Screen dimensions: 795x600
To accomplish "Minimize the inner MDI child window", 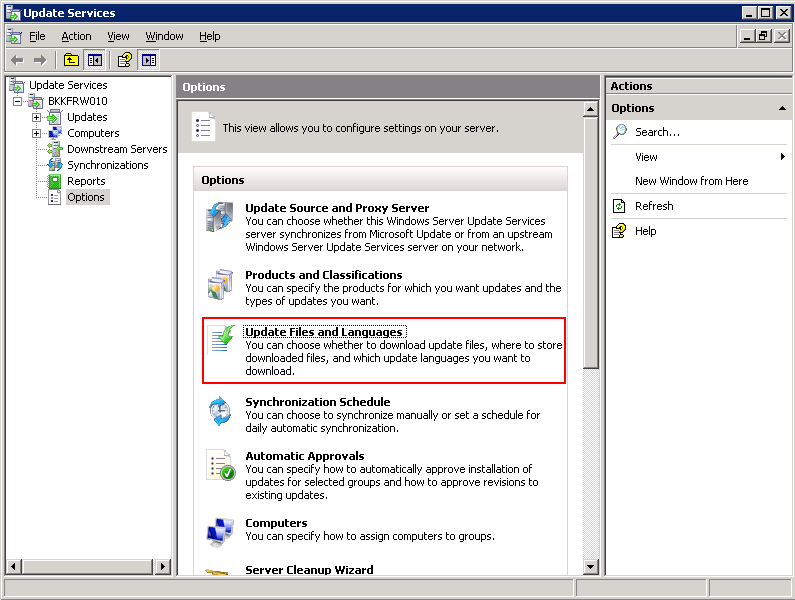I will point(747,36).
